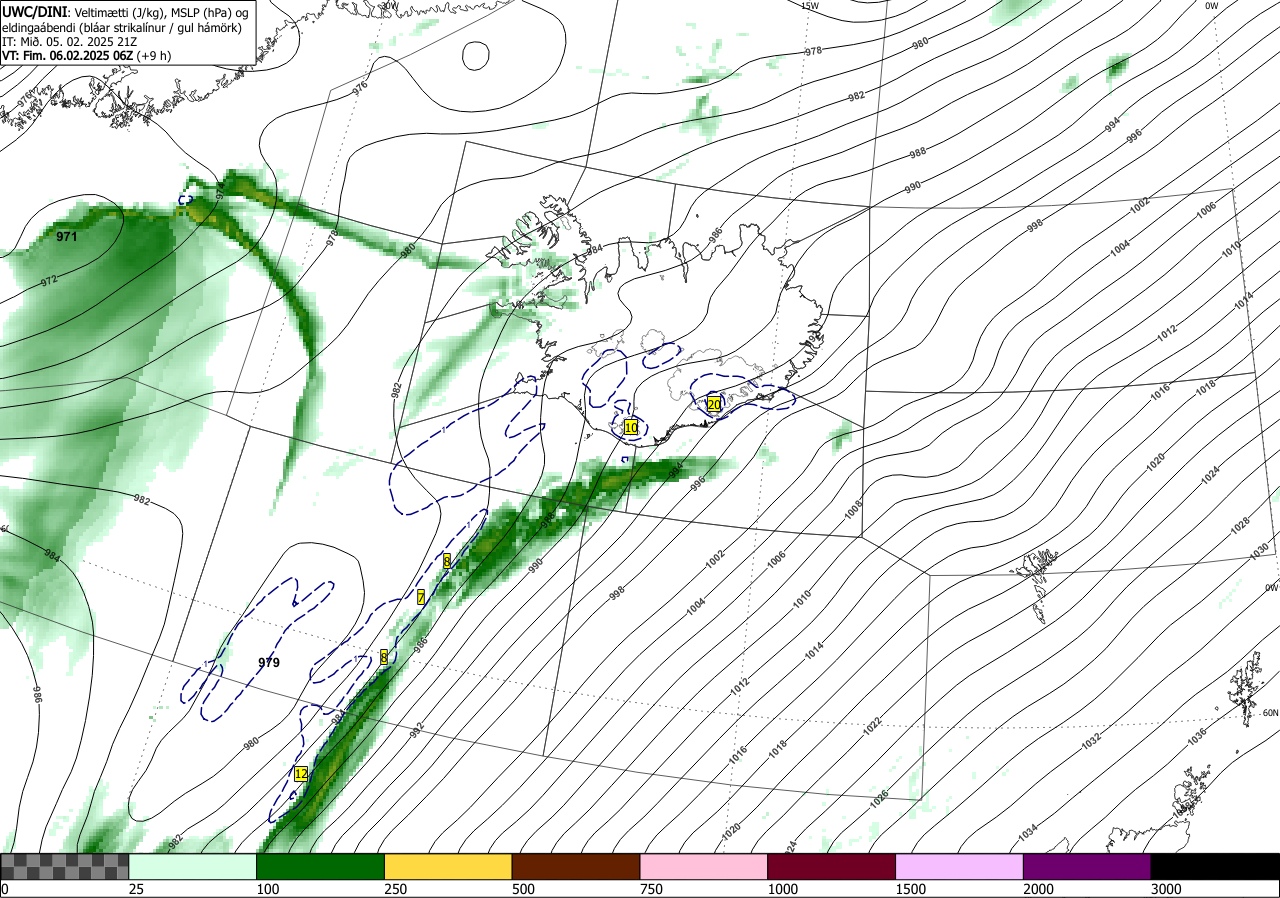Click the legend tick label 3000
Image resolution: width=1280 pixels, height=898 pixels.
pos(1166,889)
